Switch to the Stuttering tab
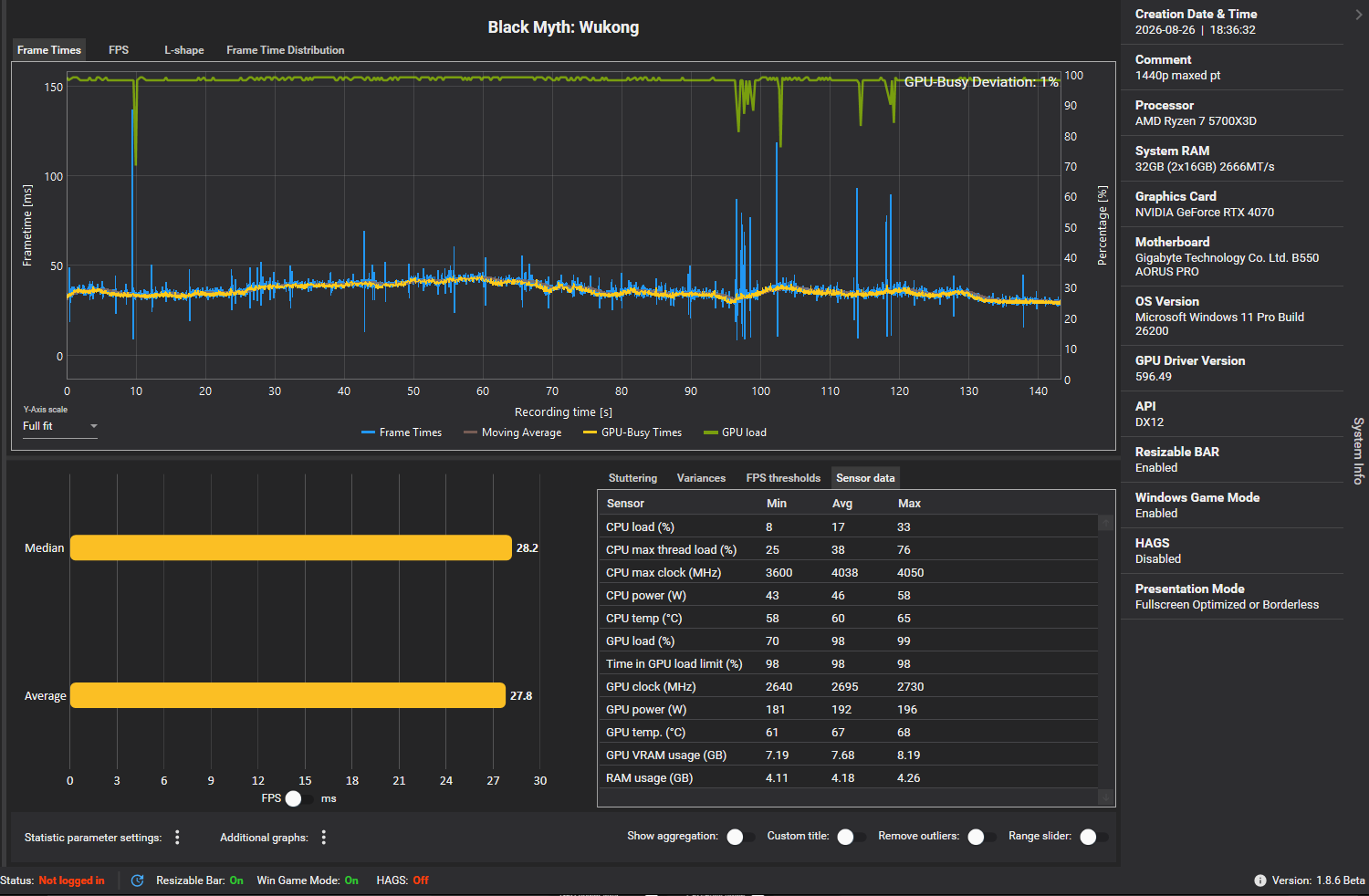1369x896 pixels. pos(632,478)
